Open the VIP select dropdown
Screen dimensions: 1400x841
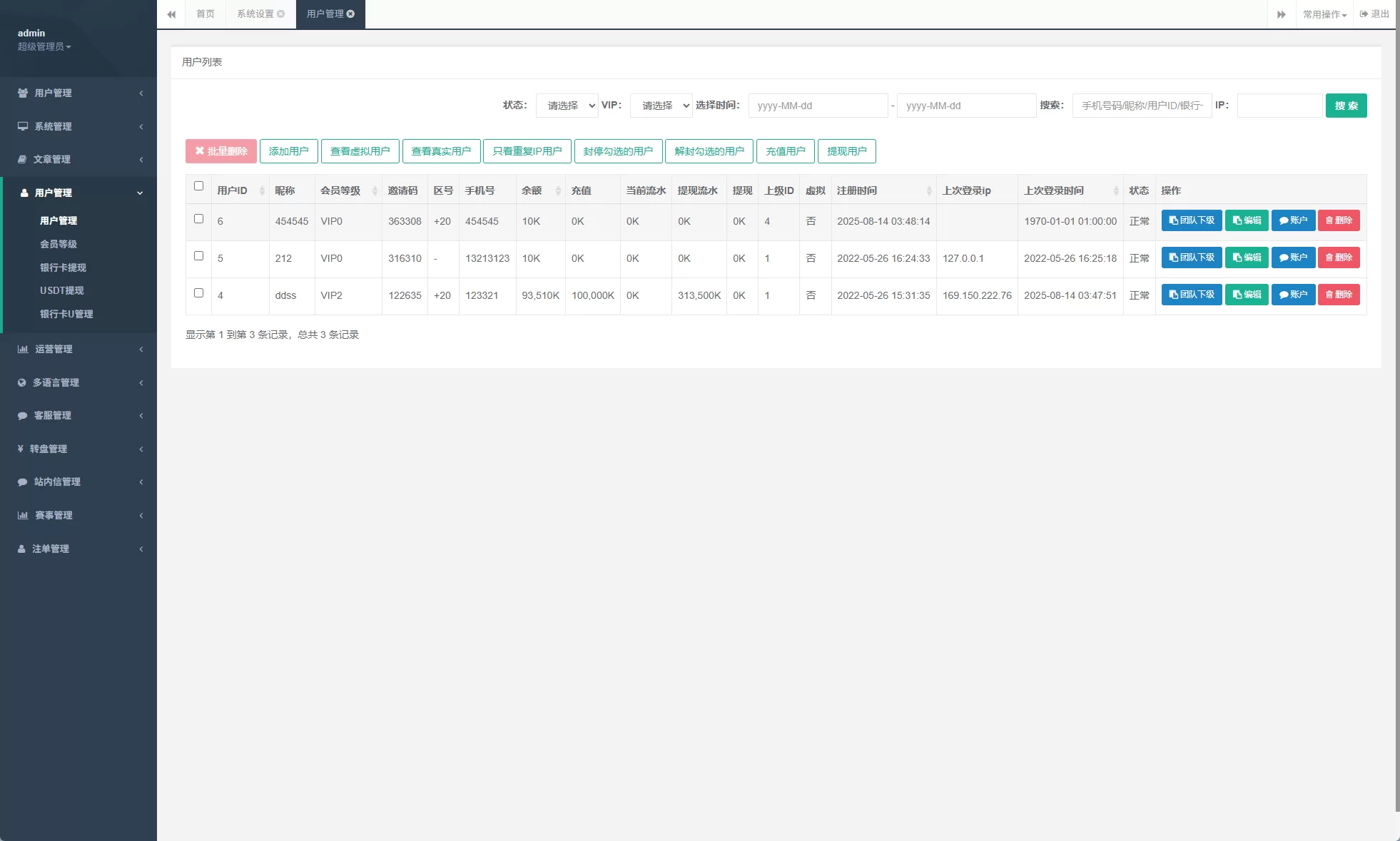click(x=661, y=106)
